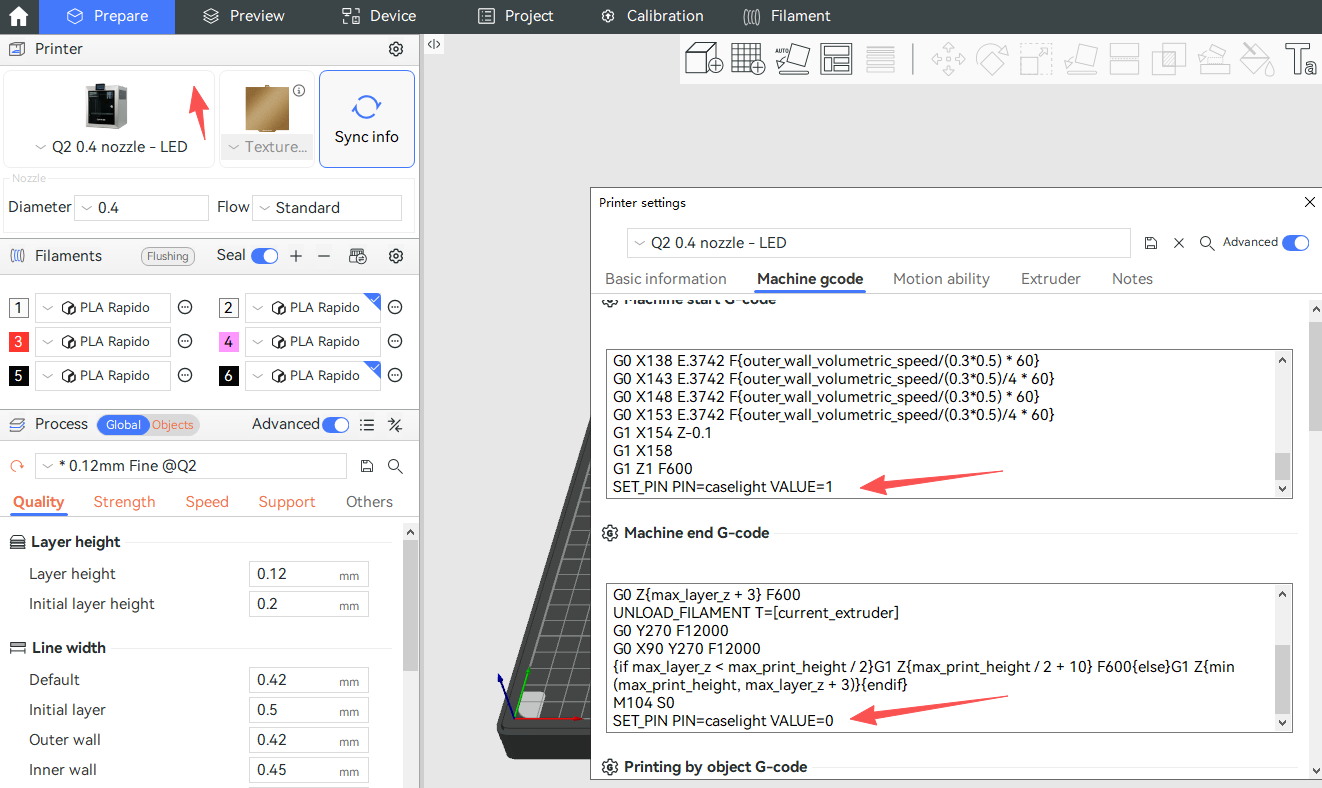Click the Flushing button
The image size is (1322, 788).
click(x=167, y=256)
